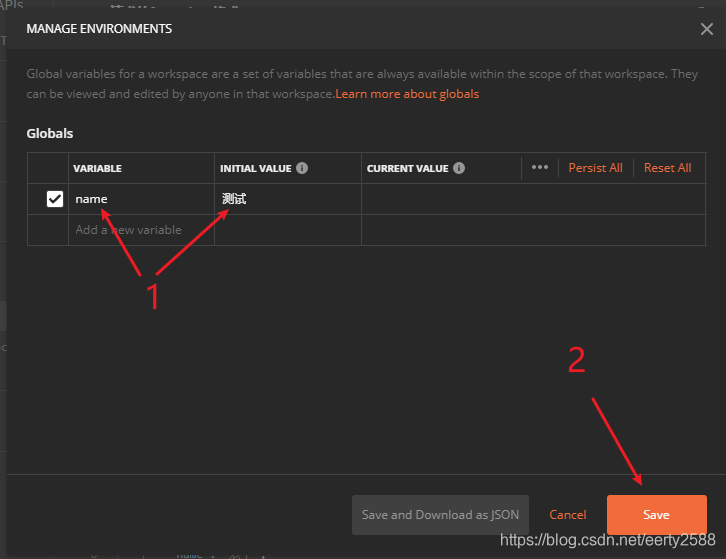Open the three-dot column options menu
This screenshot has width=726, height=559.
coord(539,167)
